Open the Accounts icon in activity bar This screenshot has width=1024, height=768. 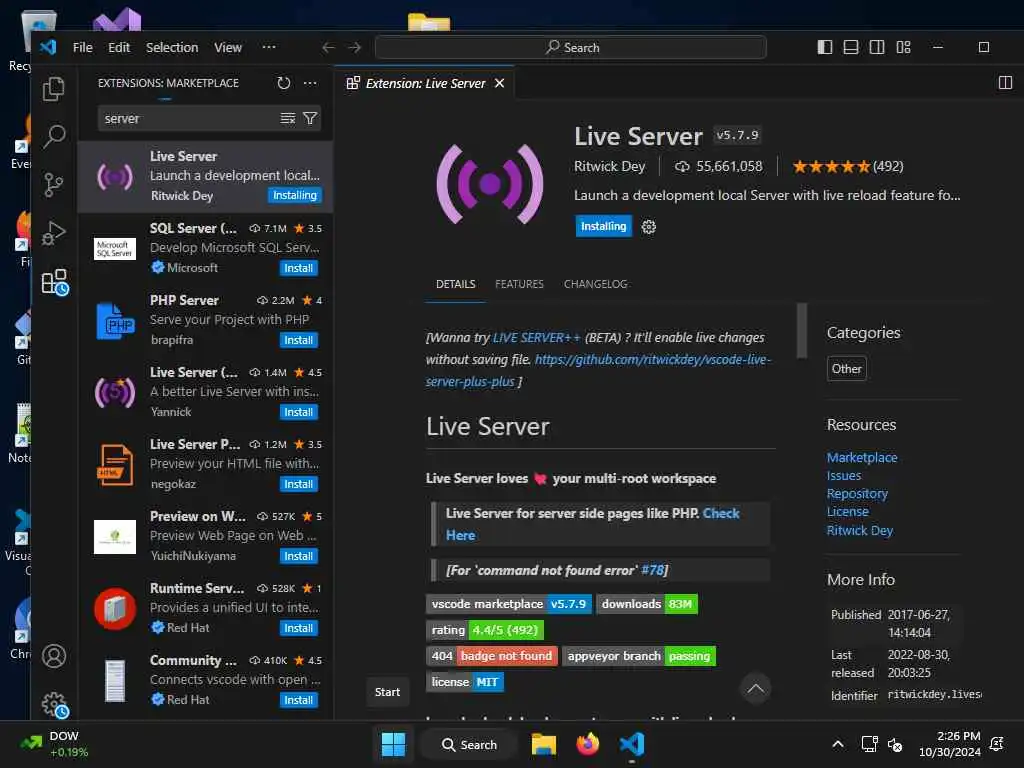click(54, 656)
